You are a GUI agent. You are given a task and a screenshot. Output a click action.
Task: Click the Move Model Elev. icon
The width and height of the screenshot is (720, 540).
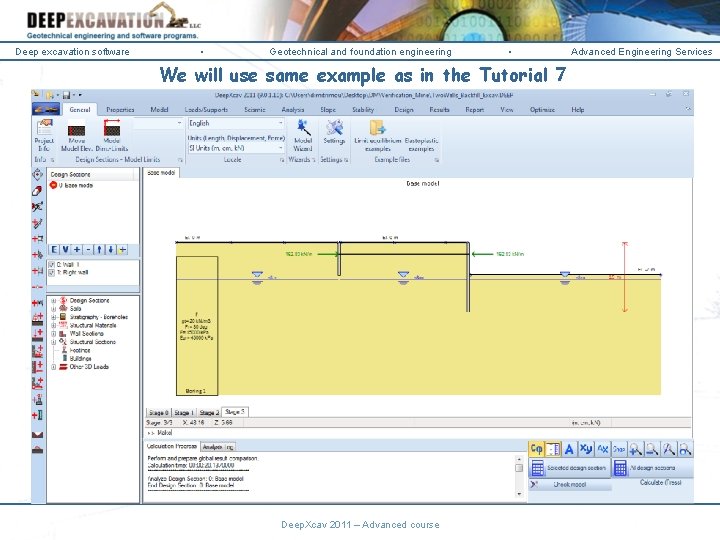click(77, 135)
